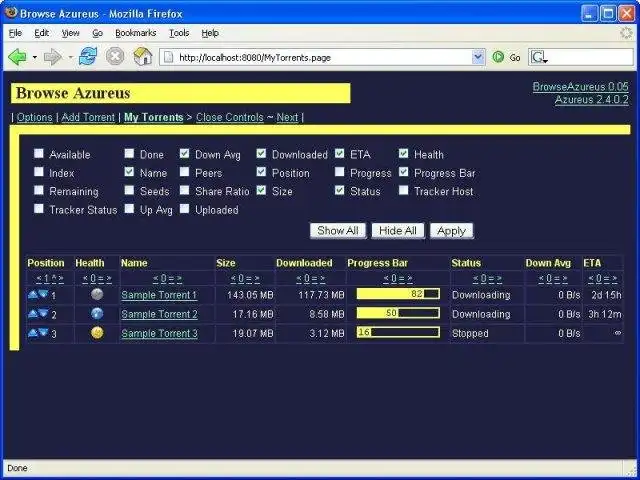Check the Done checkbox
The image size is (640, 480).
coord(129,153)
